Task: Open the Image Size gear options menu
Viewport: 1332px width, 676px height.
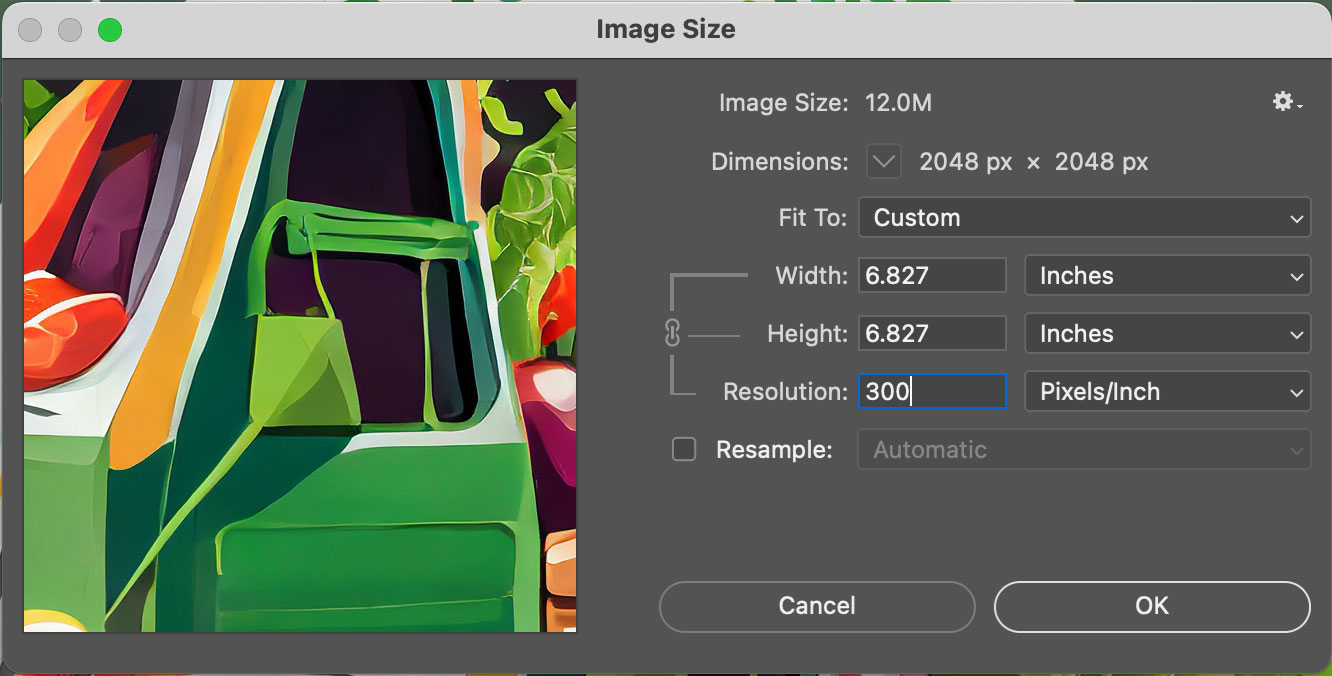Action: pyautogui.click(x=1282, y=102)
